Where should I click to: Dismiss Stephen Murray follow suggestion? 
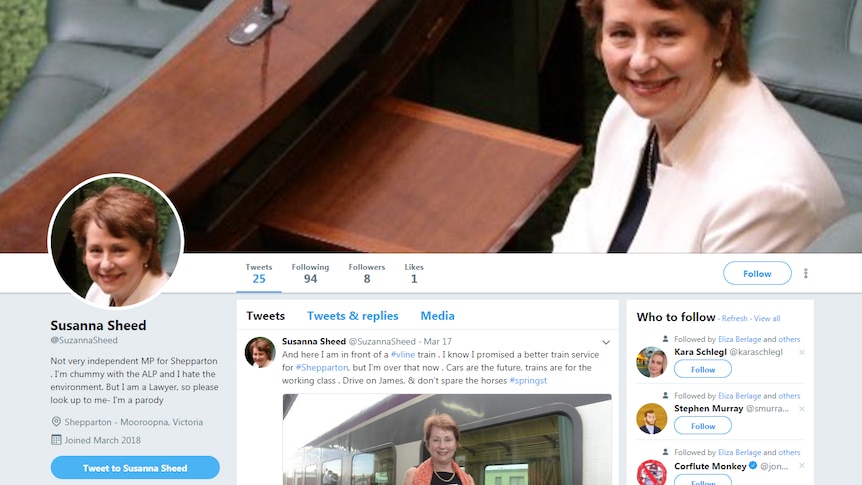(x=802, y=409)
